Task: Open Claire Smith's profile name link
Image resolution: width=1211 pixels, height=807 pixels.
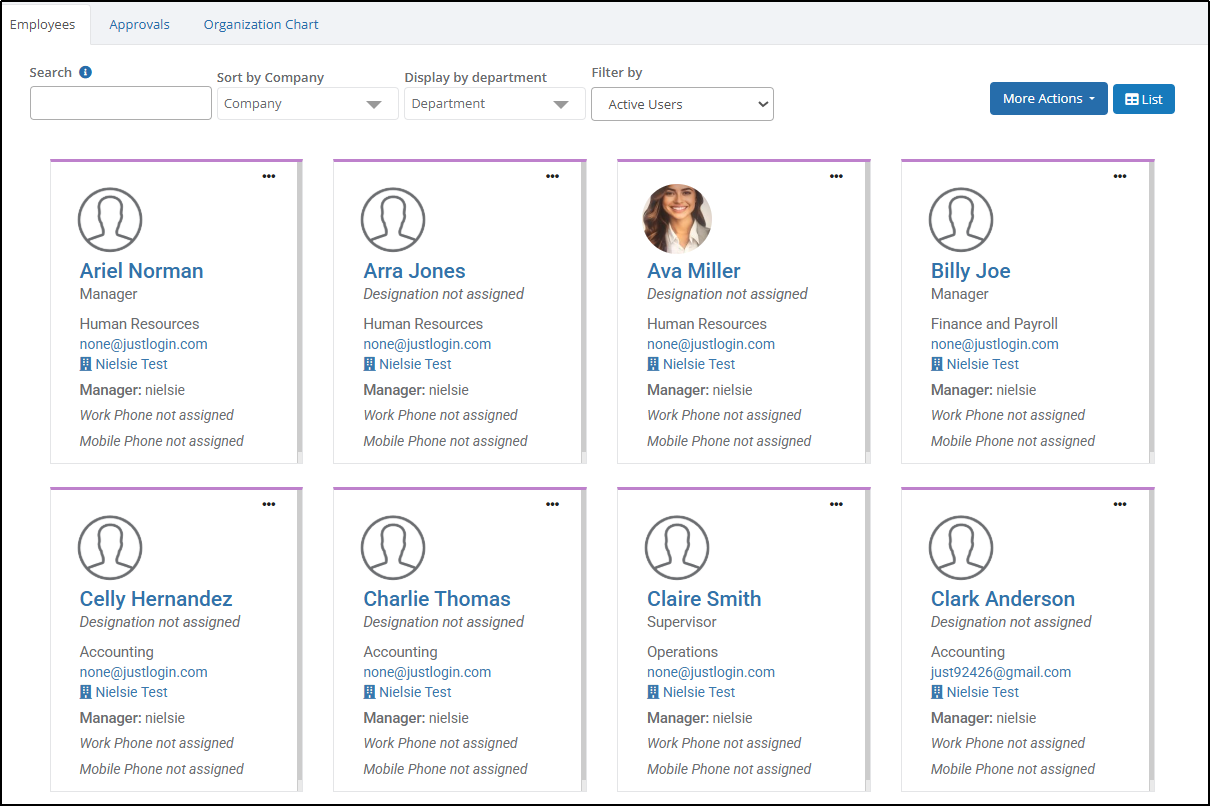Action: 704,599
